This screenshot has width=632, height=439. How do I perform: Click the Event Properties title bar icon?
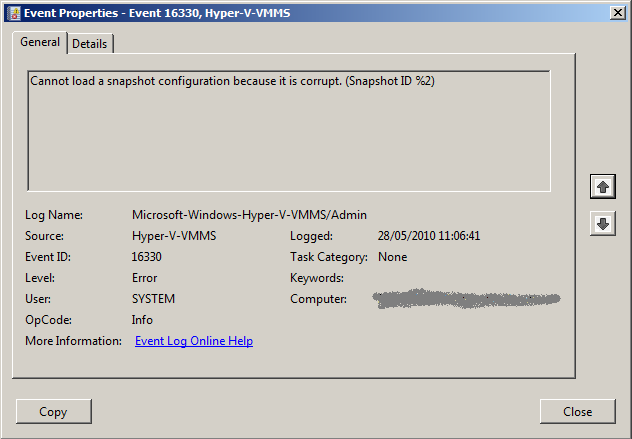point(13,13)
